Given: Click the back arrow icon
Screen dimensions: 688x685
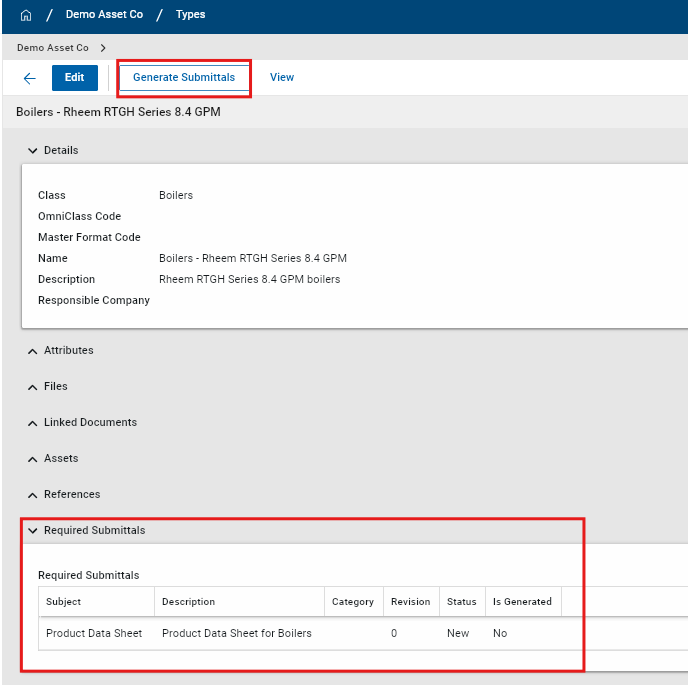Looking at the screenshot, I should [30, 78].
